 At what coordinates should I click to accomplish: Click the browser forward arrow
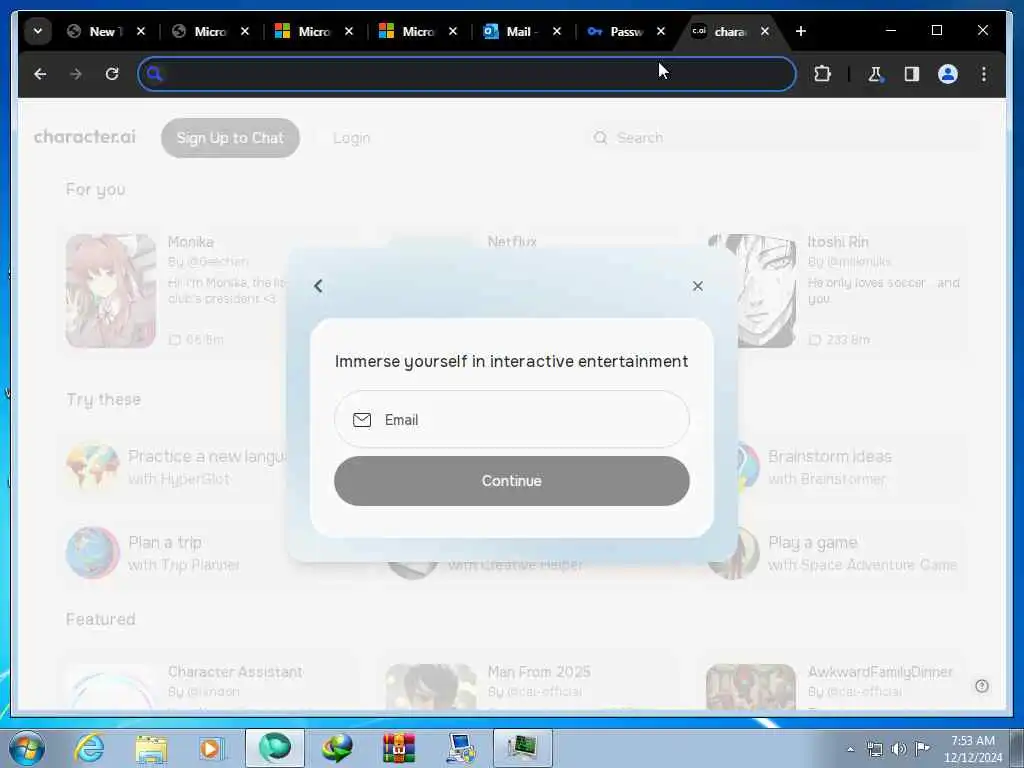pyautogui.click(x=76, y=74)
